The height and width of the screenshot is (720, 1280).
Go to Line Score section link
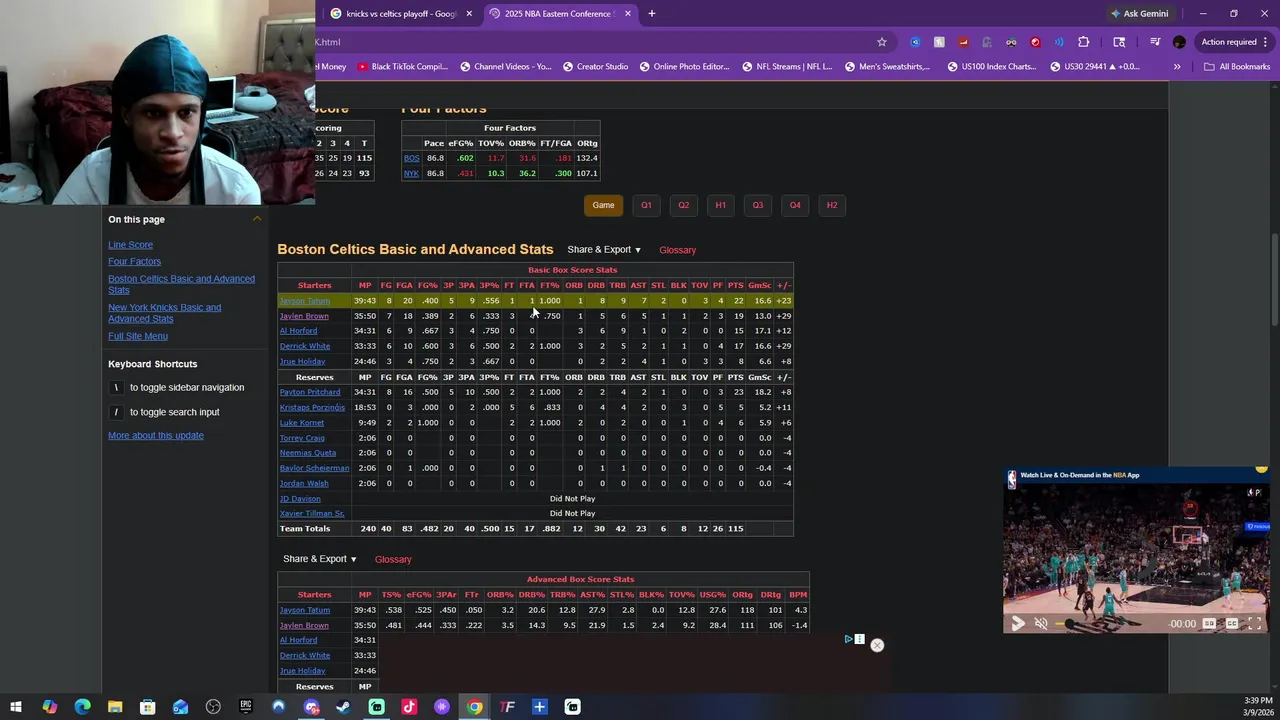(x=130, y=245)
